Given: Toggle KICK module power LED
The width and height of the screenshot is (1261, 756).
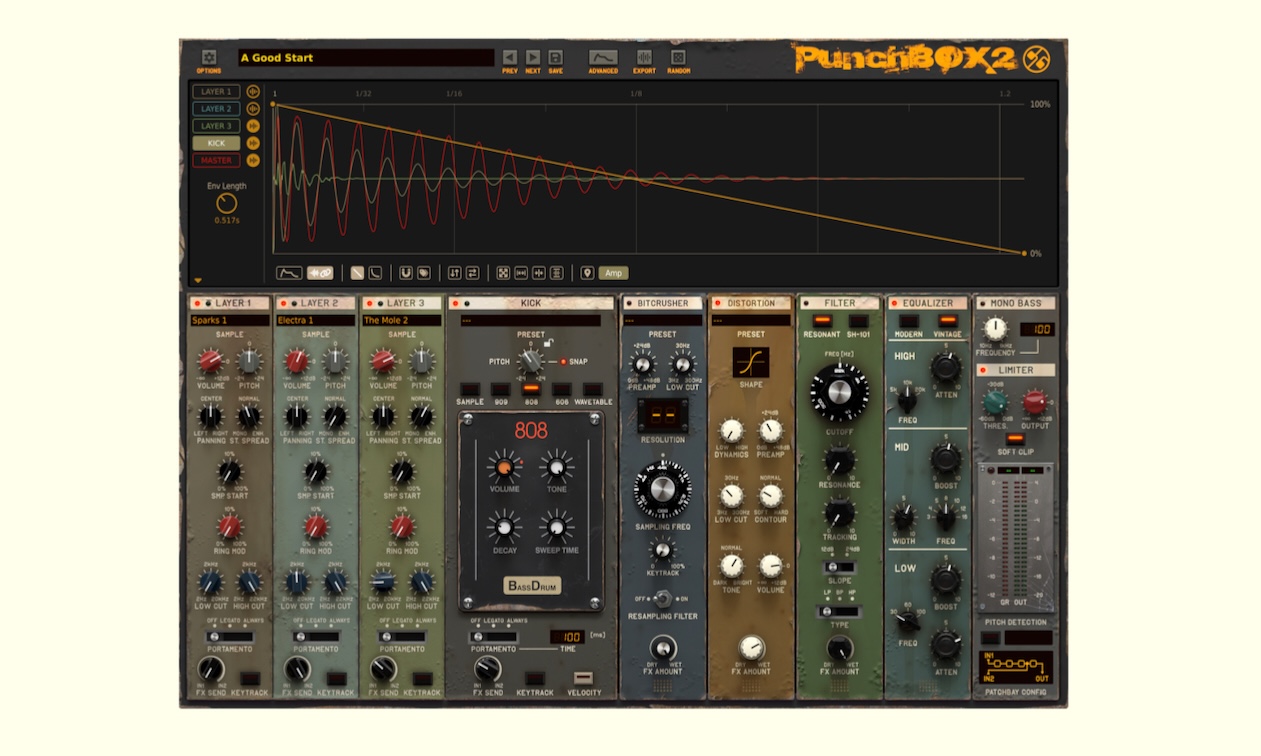Looking at the screenshot, I should click(x=454, y=303).
